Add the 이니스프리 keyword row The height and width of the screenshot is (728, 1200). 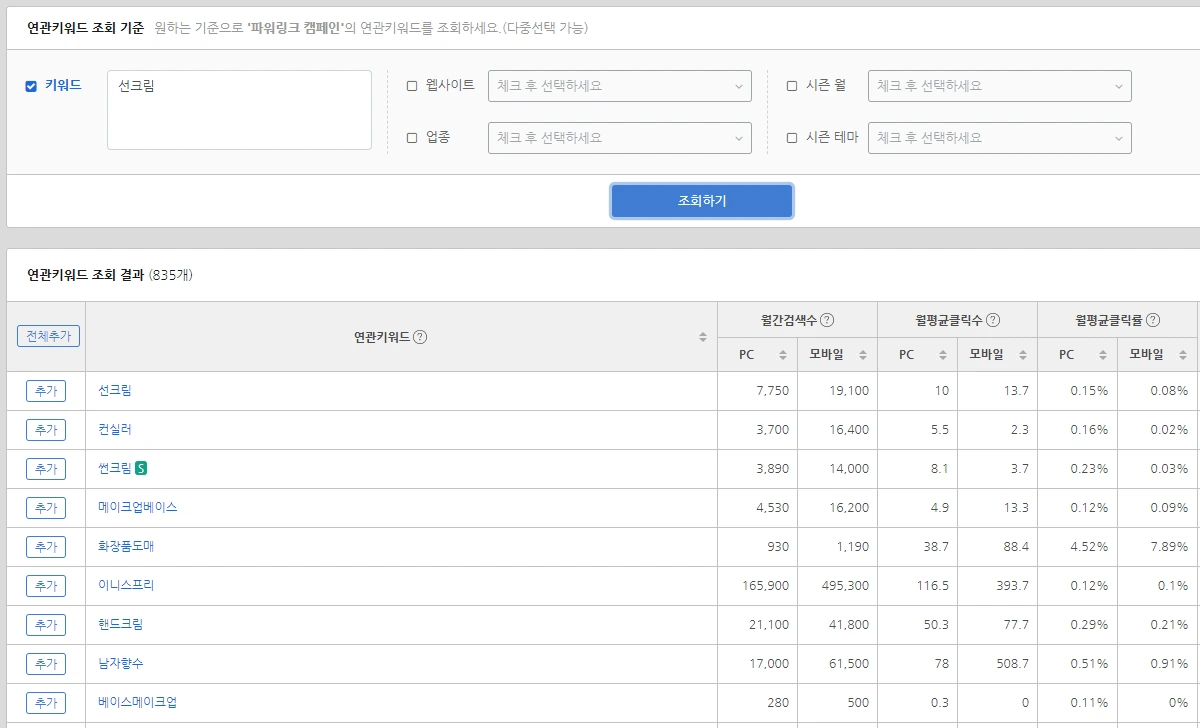(46, 586)
